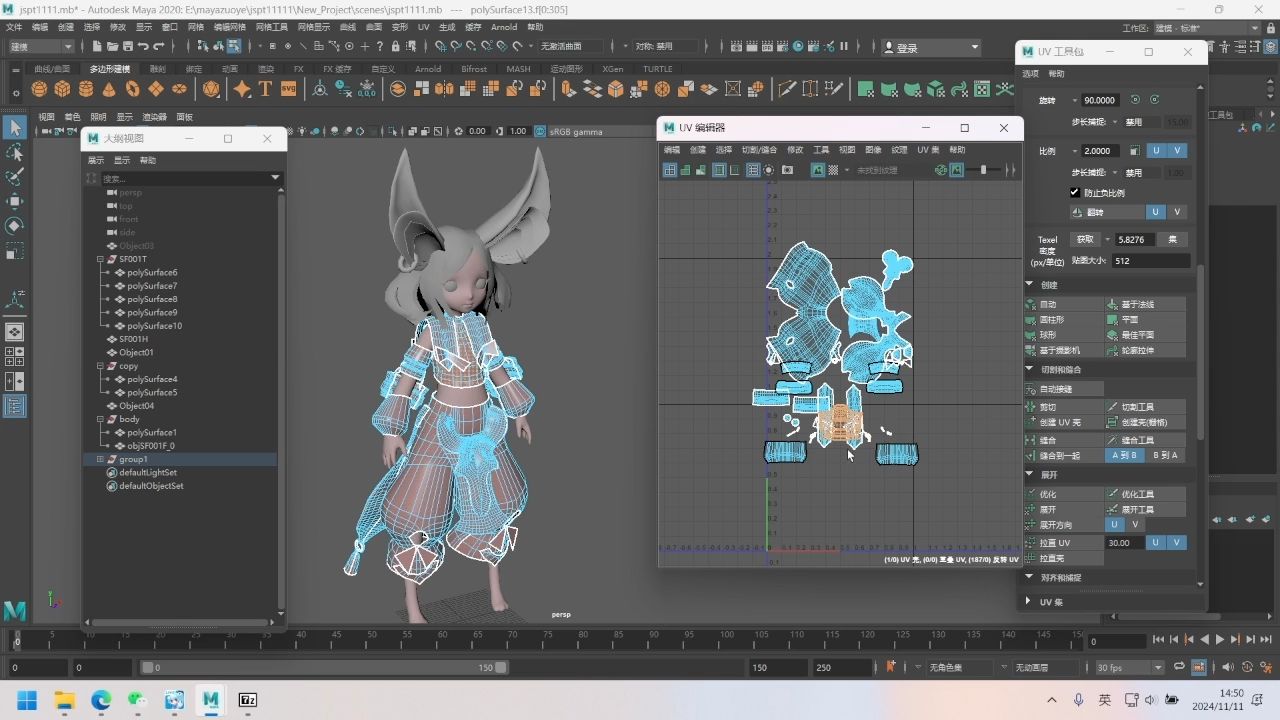
Task: Click the Undo icon in status line
Action: pos(143,46)
